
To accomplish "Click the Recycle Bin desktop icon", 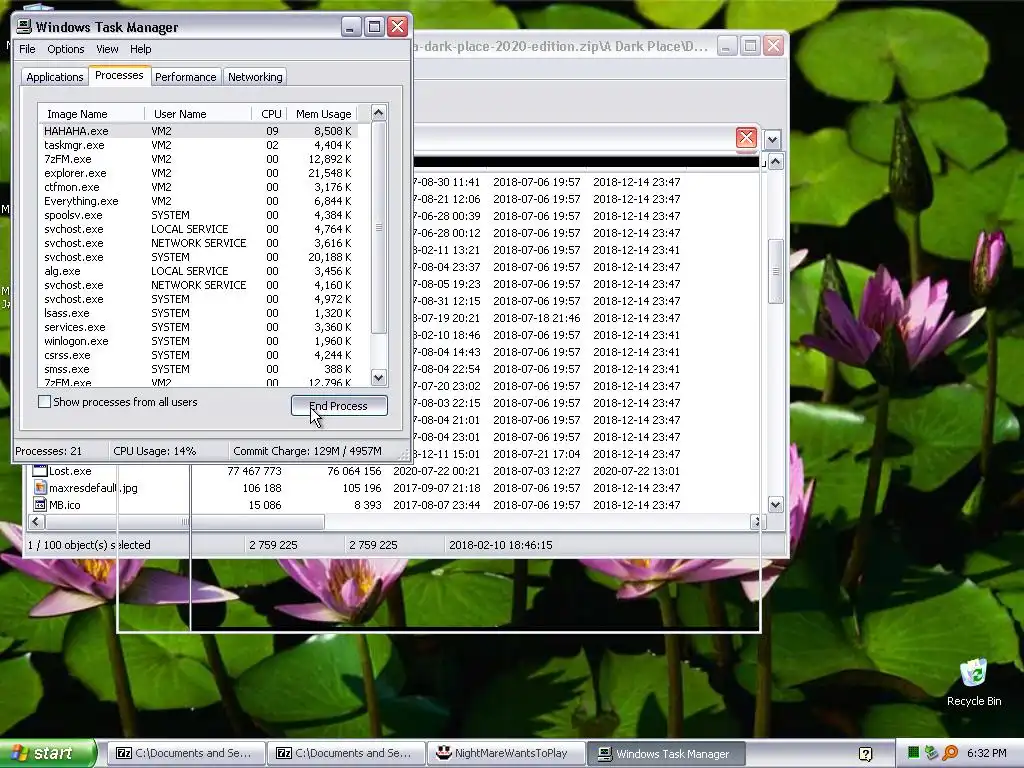I will pyautogui.click(x=974, y=682).
